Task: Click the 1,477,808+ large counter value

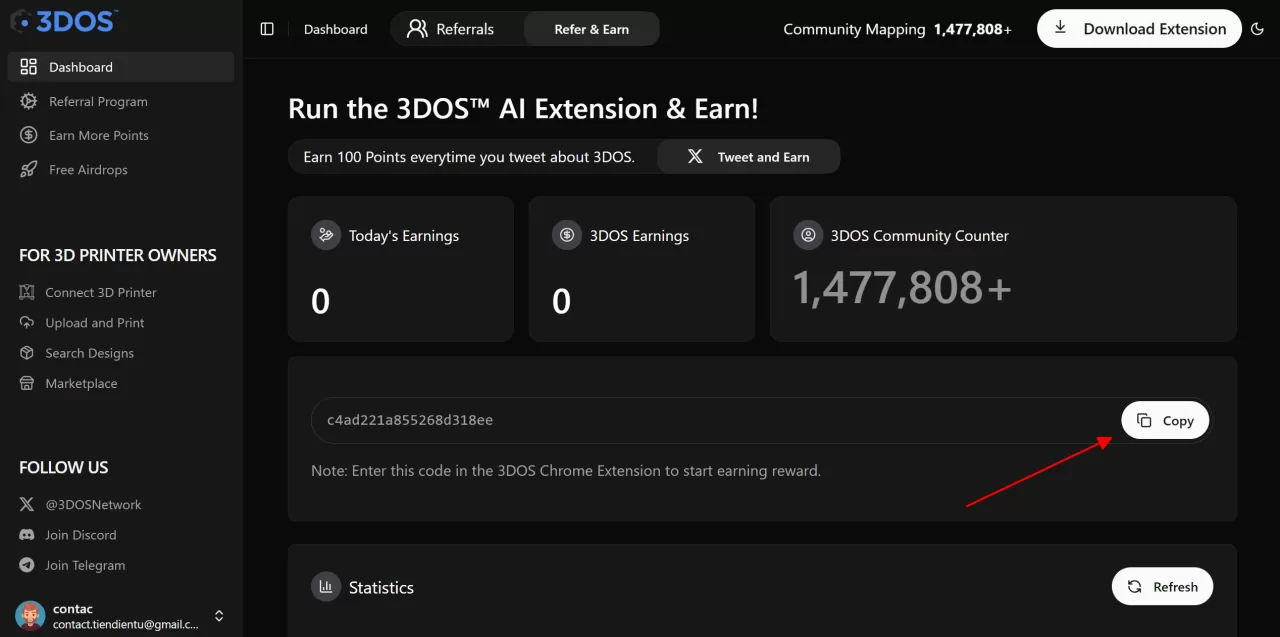Action: [902, 288]
